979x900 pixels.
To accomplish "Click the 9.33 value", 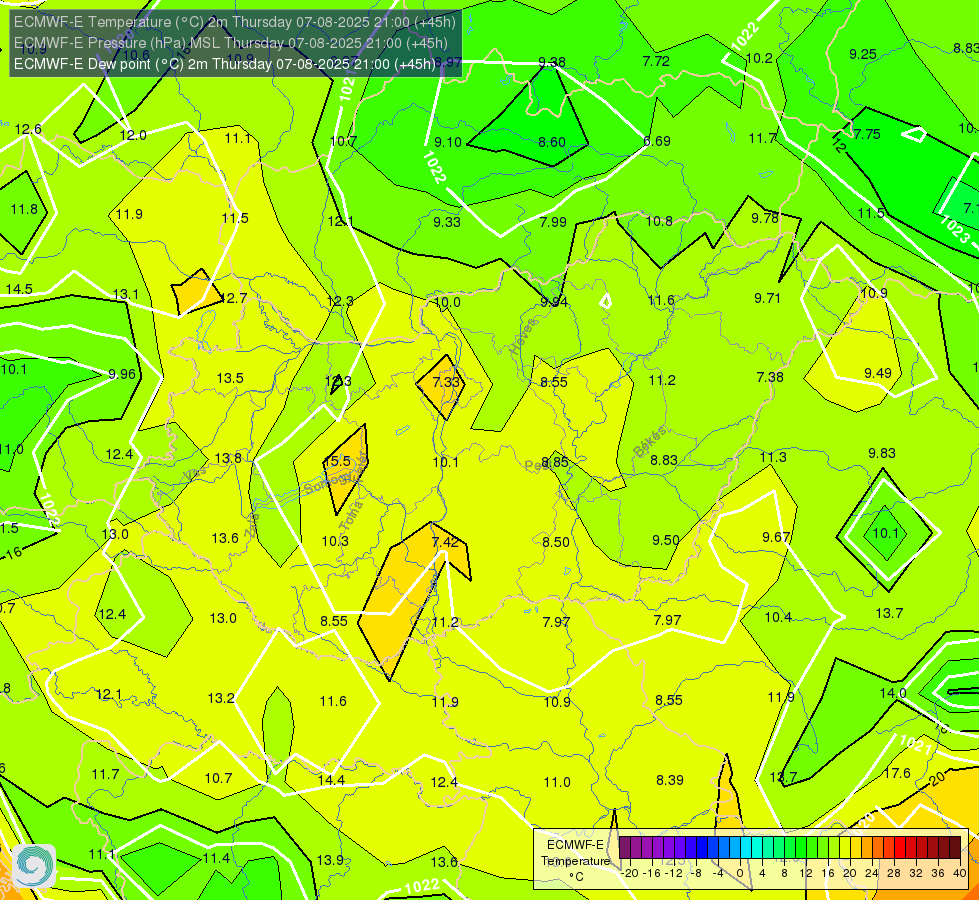I will (x=447, y=222).
